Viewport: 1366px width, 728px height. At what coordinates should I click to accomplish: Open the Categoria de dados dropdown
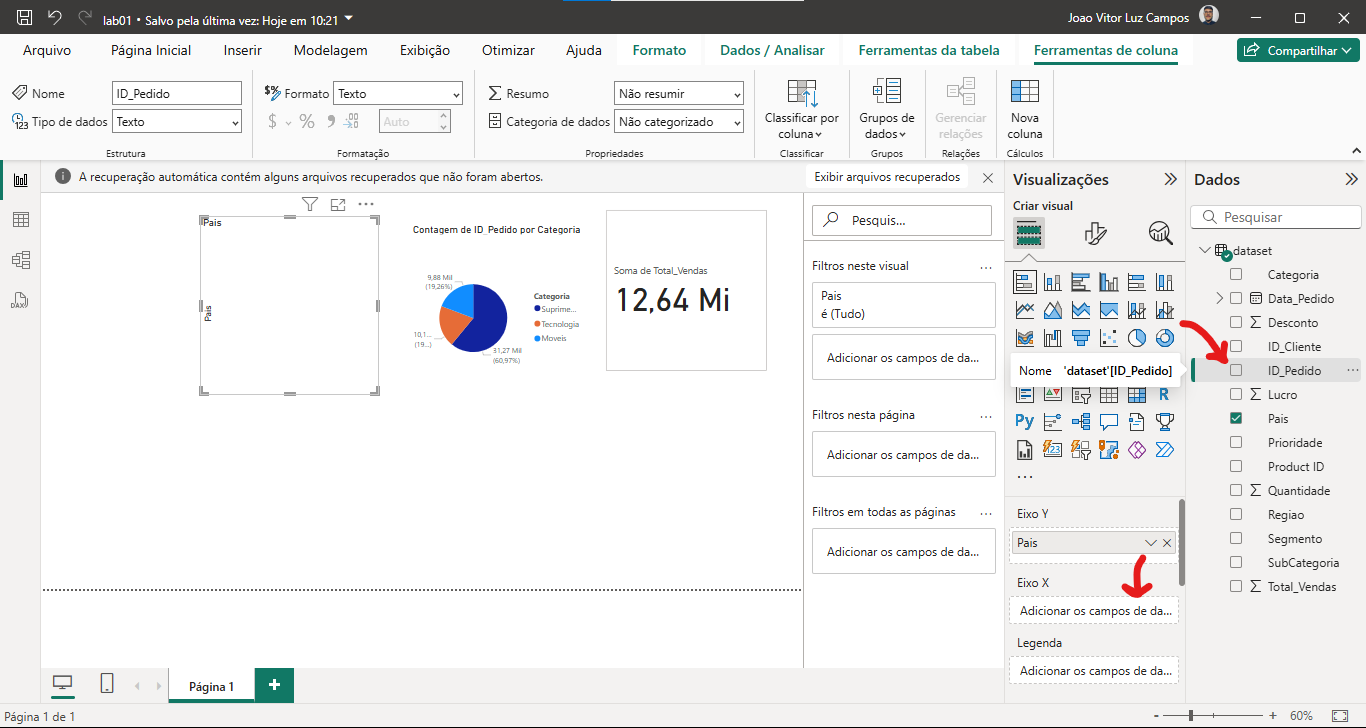(679, 122)
